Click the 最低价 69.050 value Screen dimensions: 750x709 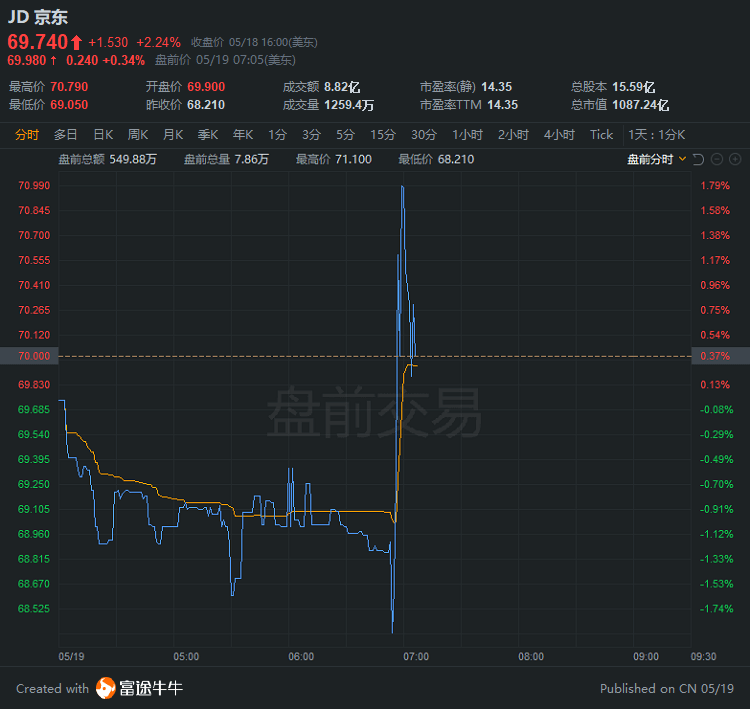point(69,105)
